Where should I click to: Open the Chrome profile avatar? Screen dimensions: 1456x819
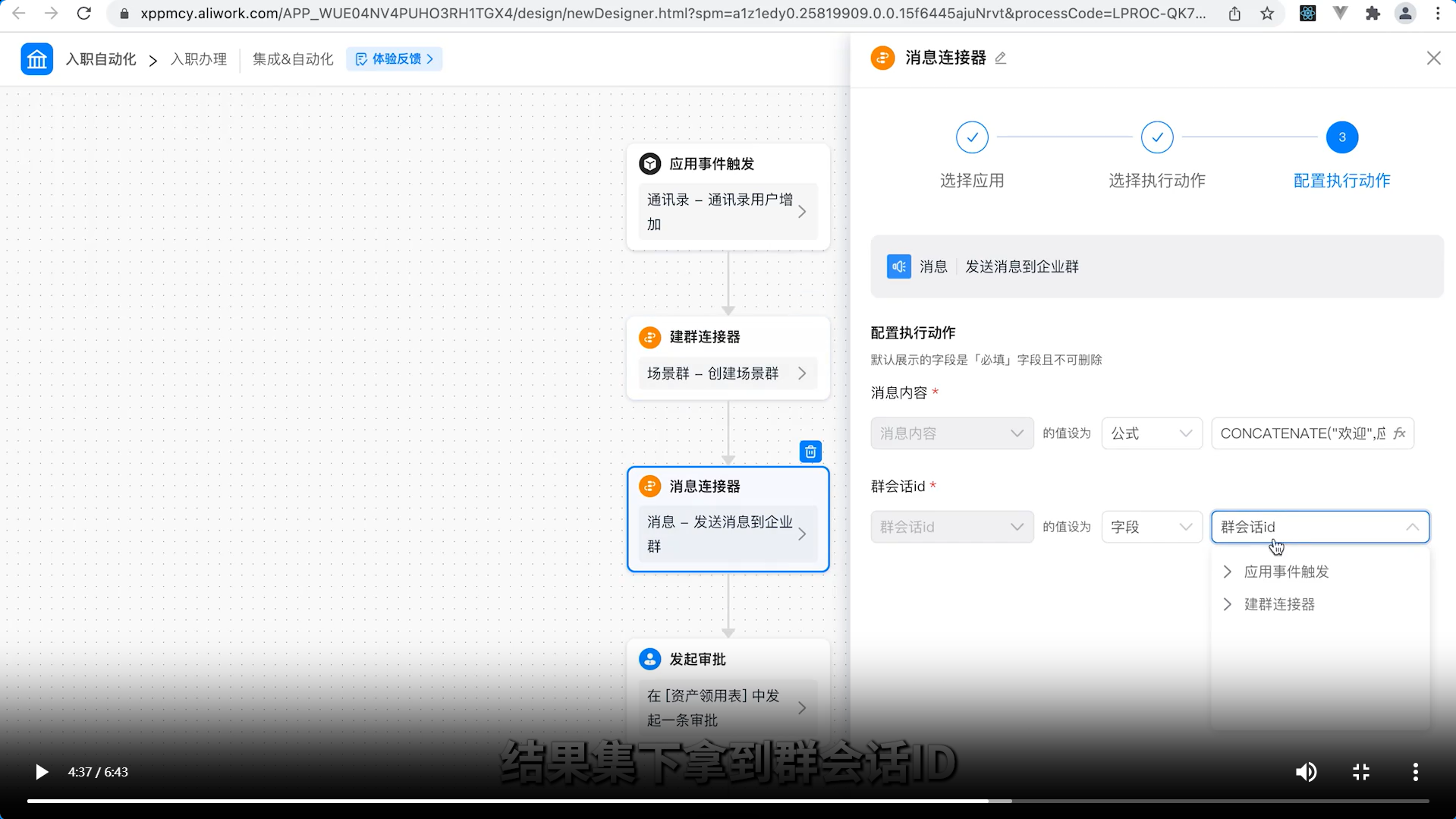click(1405, 14)
